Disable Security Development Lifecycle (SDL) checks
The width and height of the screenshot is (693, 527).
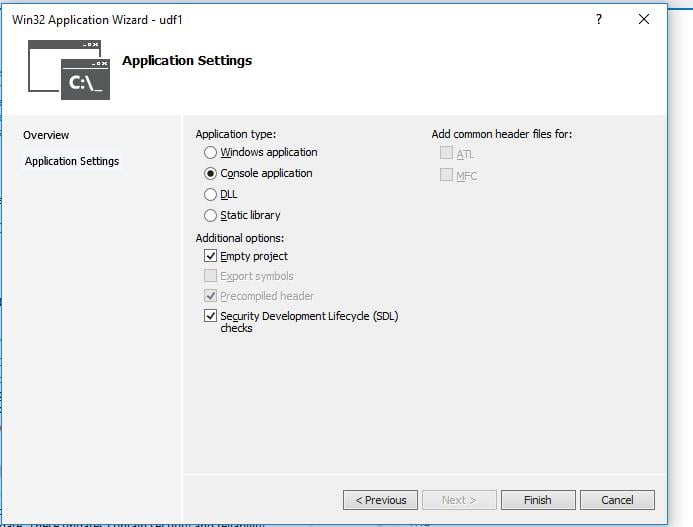pos(210,316)
